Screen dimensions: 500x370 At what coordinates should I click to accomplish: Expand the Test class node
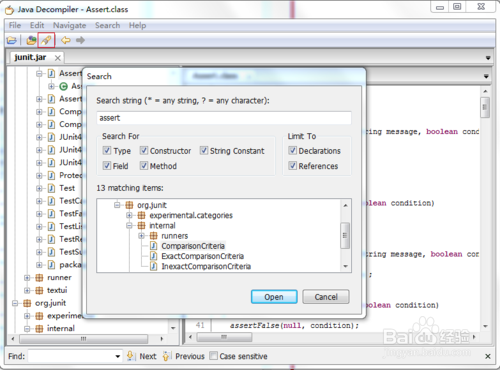(x=39, y=188)
